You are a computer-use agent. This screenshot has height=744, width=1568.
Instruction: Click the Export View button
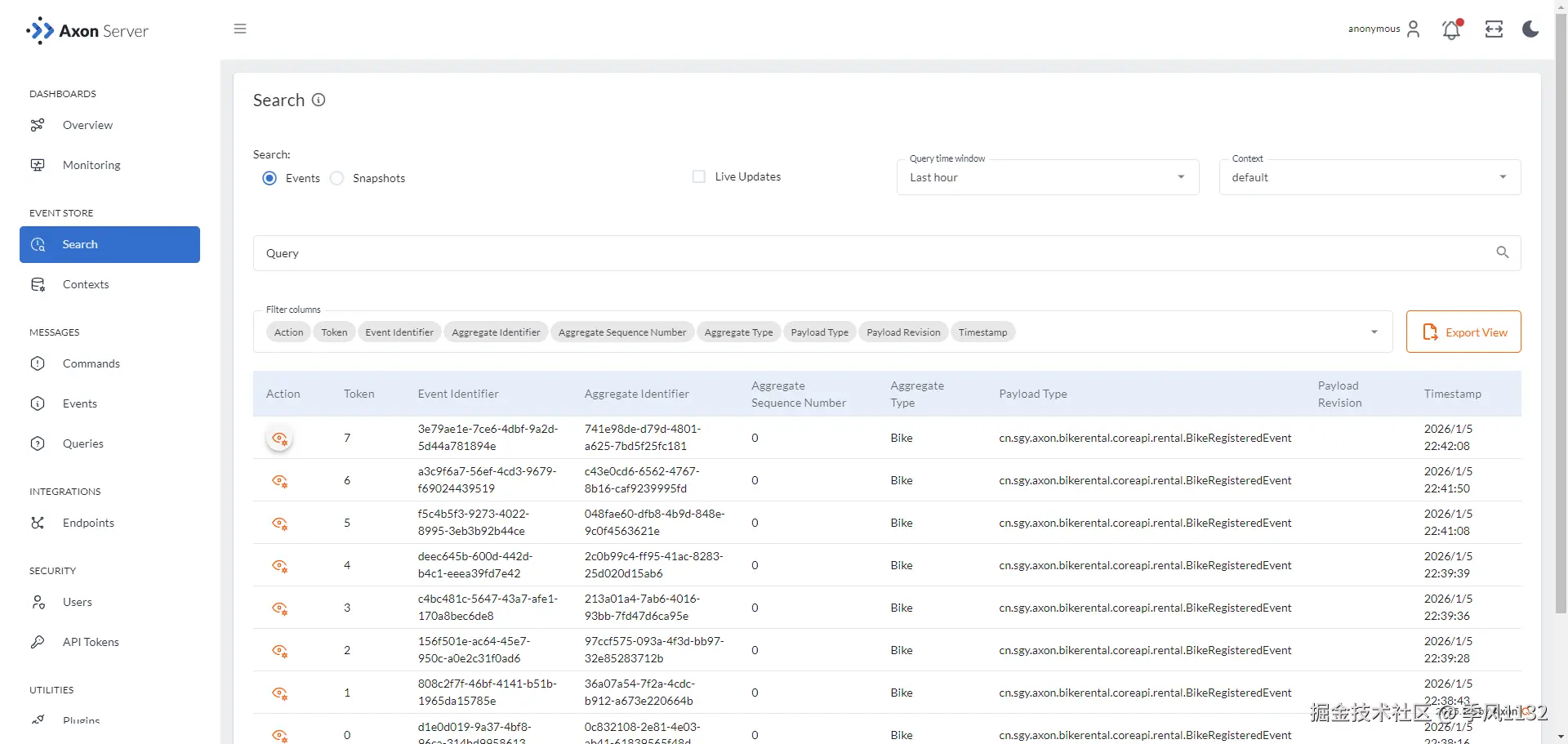click(1463, 332)
